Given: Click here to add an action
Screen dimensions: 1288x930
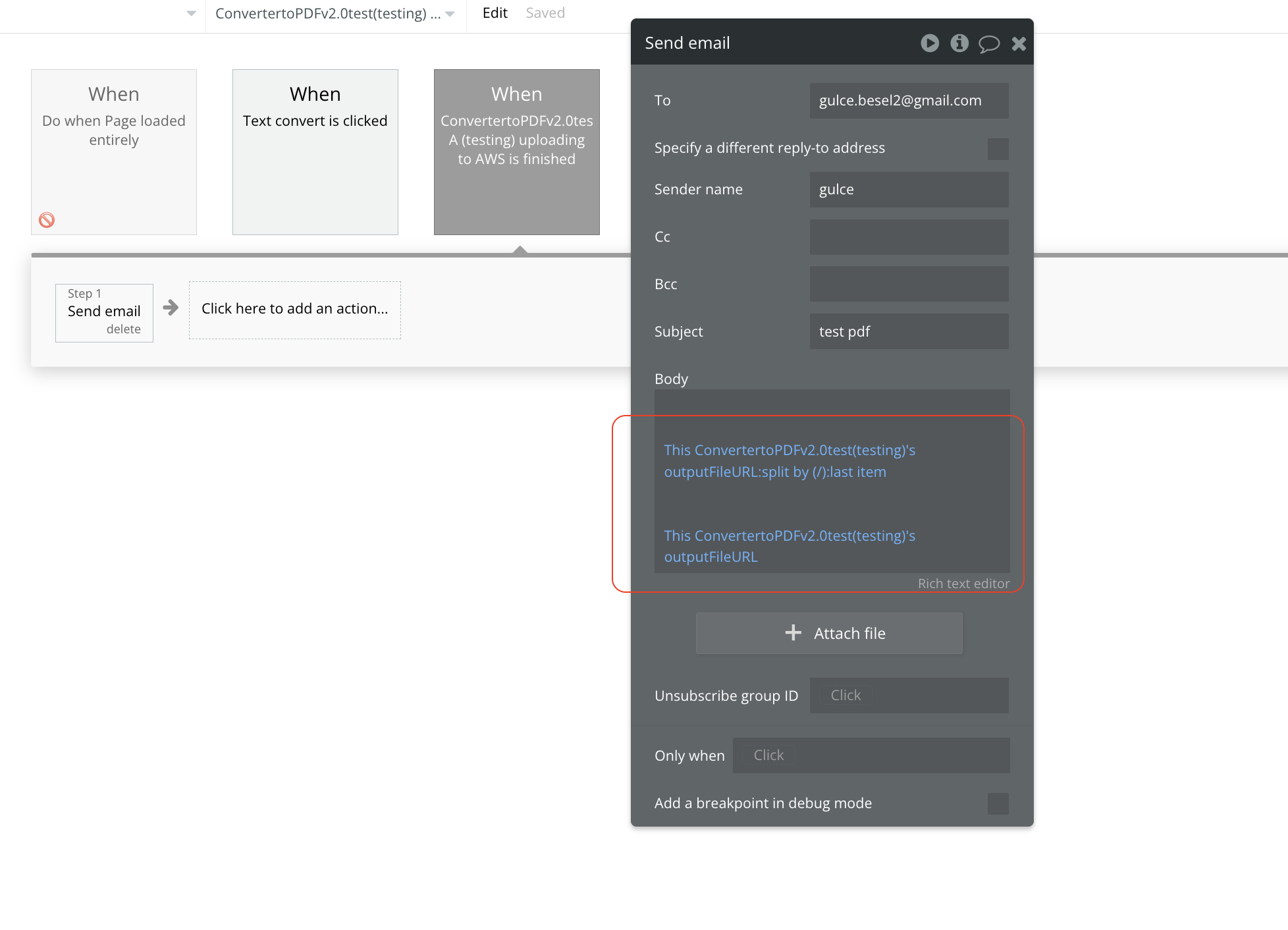Looking at the screenshot, I should 294,308.
